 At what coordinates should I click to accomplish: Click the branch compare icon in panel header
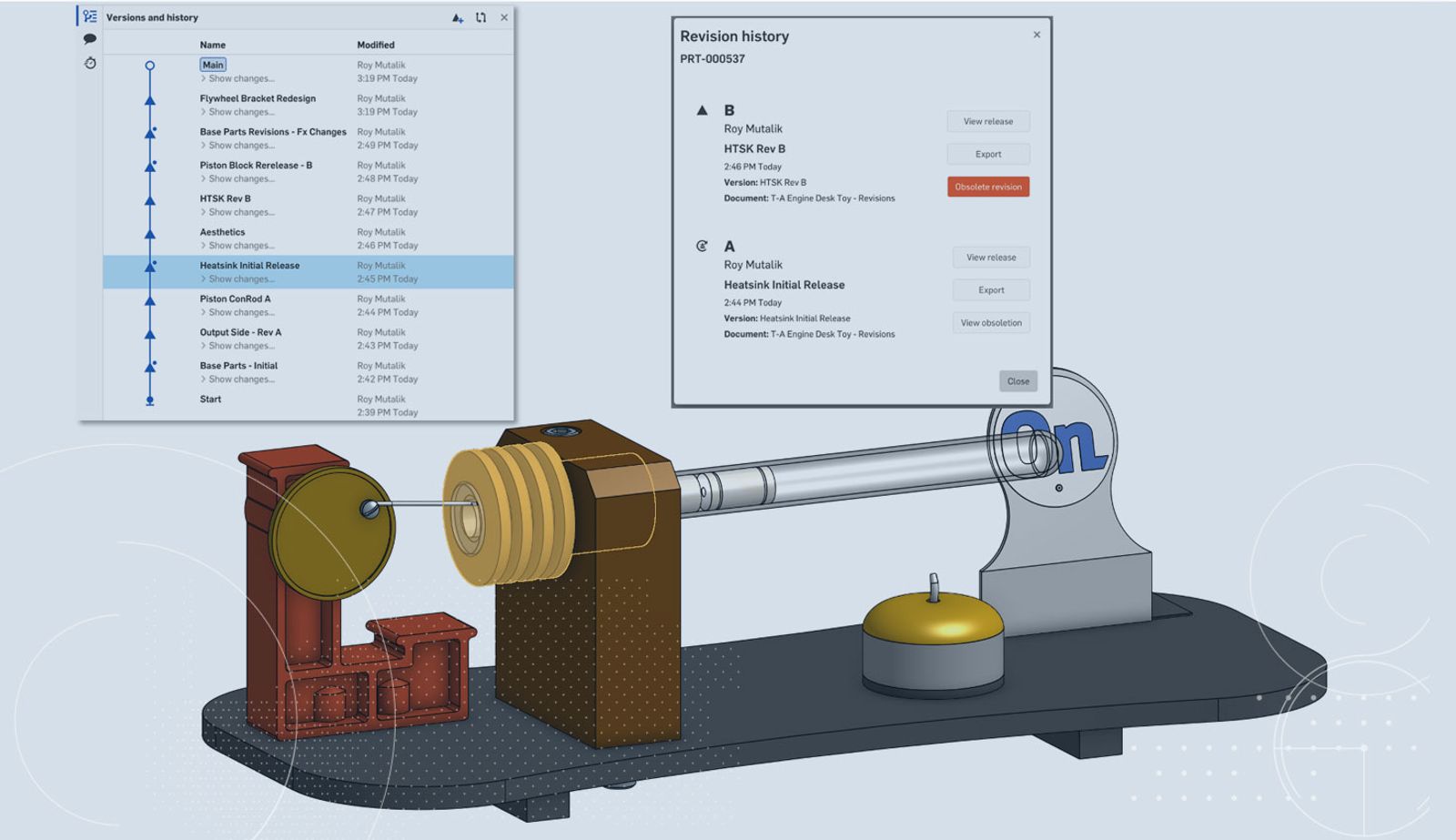[x=480, y=18]
